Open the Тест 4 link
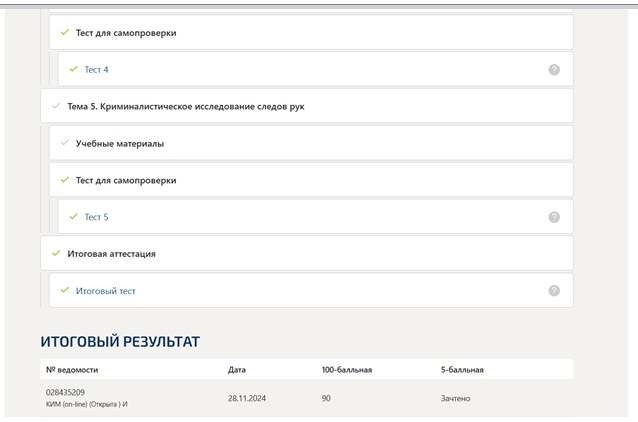The image size is (638, 422). tap(96, 70)
